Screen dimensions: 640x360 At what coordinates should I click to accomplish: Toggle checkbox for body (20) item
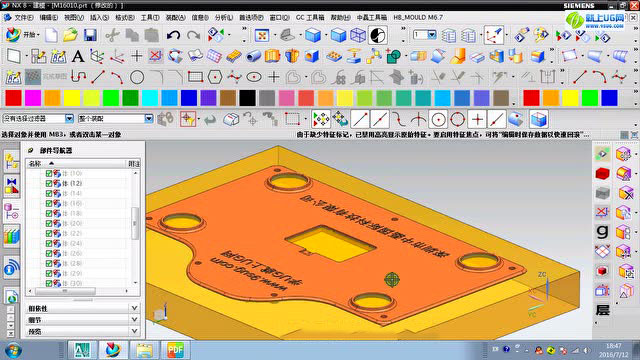coord(49,223)
